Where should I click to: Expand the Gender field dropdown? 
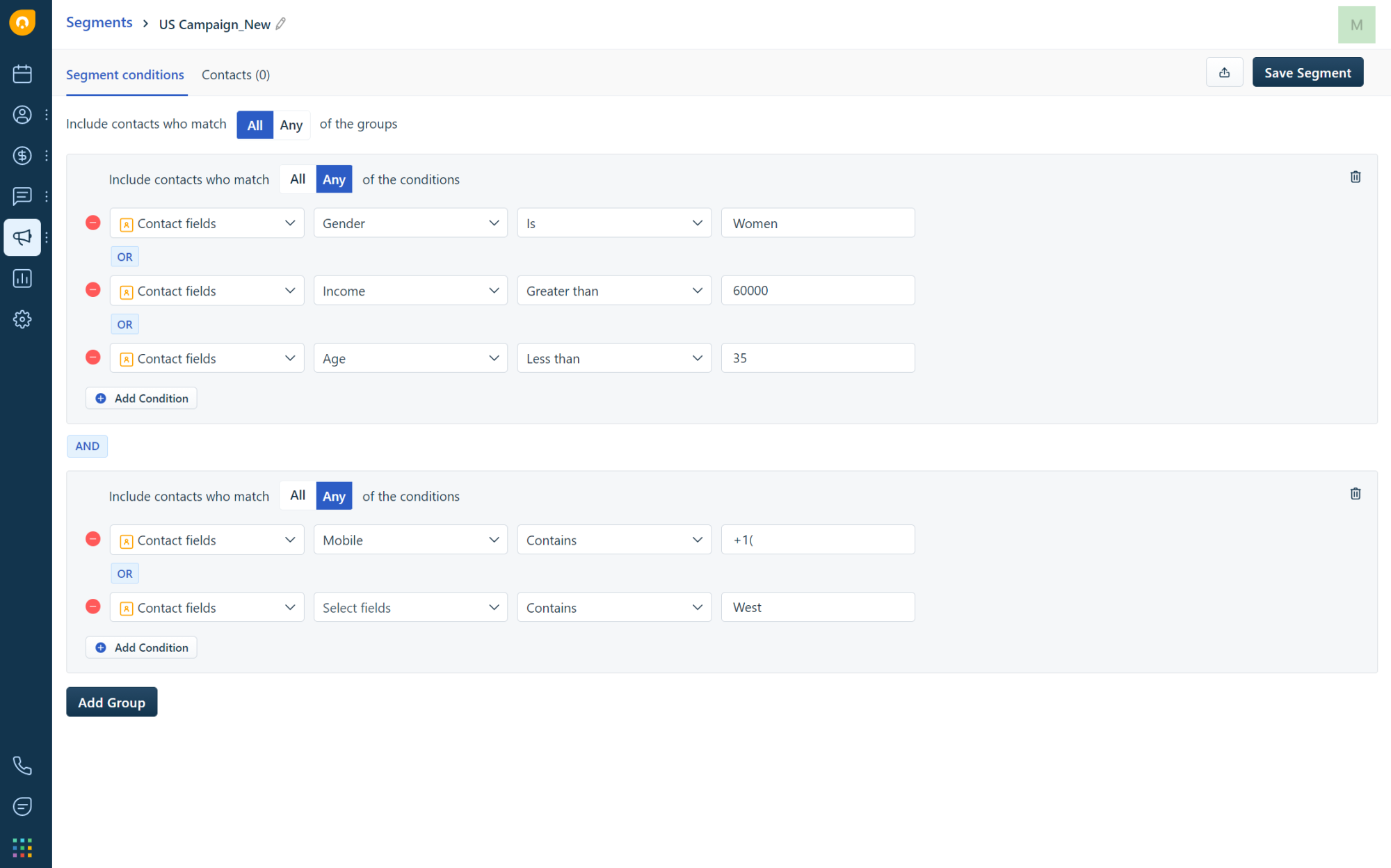[x=410, y=223]
